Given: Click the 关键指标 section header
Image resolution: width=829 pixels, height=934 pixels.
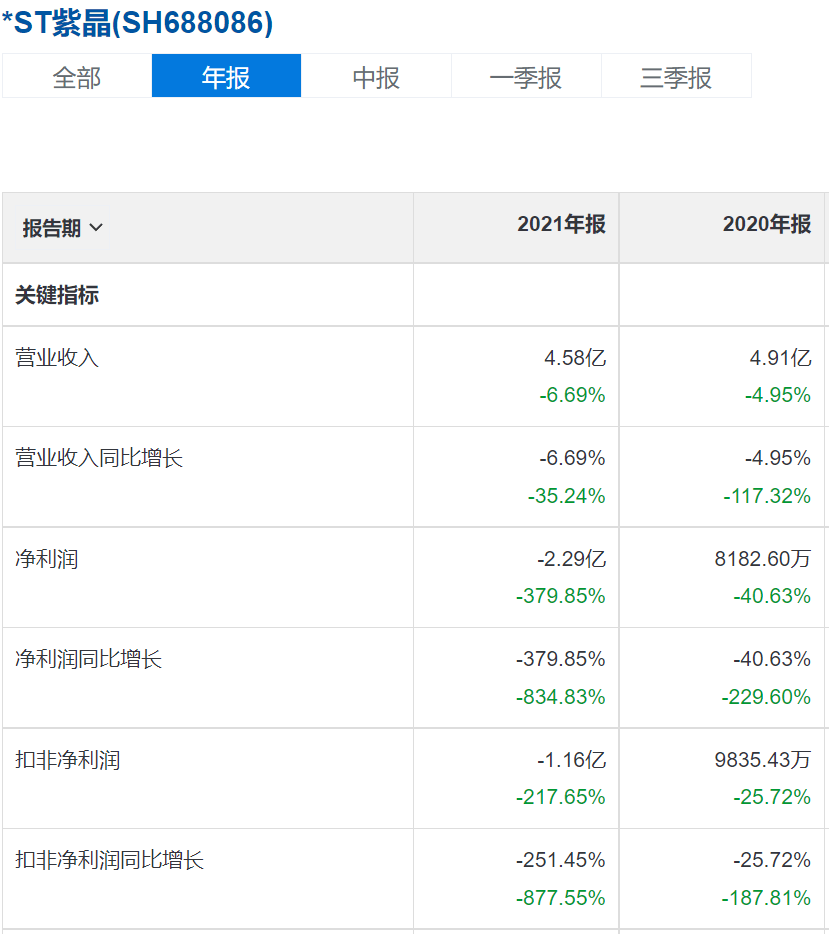Looking at the screenshot, I should pos(57,295).
